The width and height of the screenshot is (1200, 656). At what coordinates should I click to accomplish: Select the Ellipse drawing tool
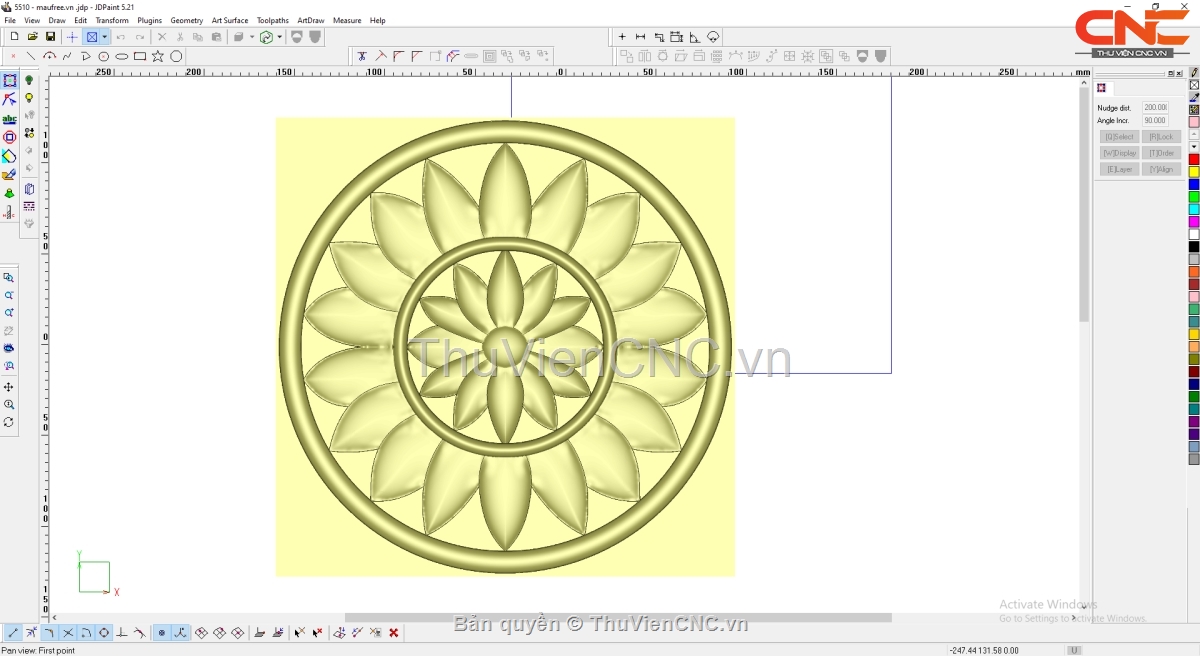click(x=122, y=56)
